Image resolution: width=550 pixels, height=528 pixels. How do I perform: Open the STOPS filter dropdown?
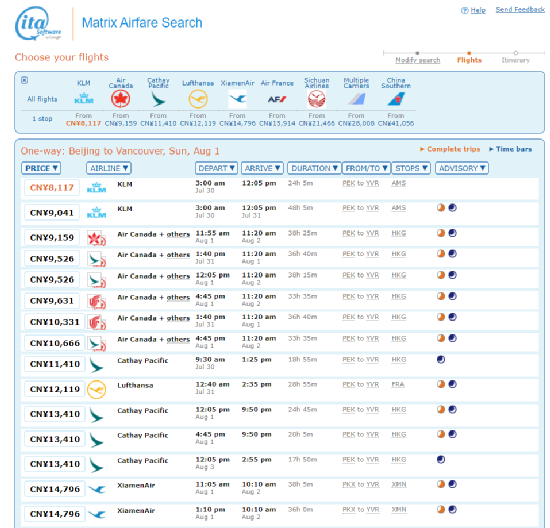411,168
